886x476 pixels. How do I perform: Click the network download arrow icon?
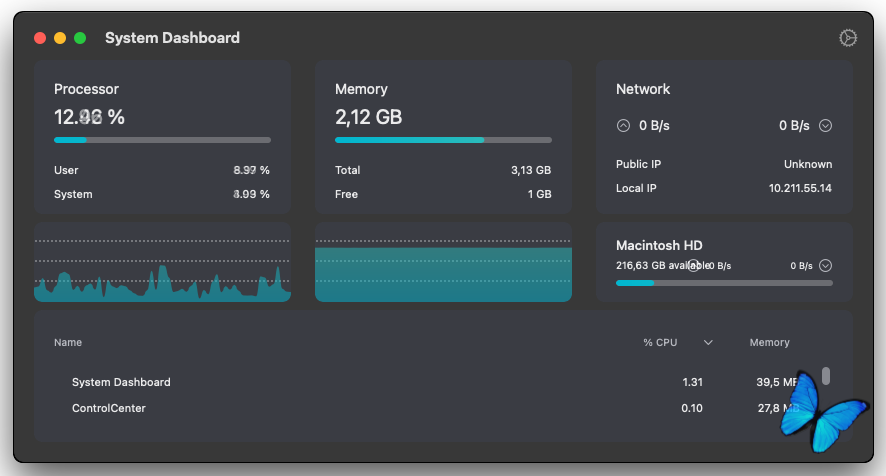826,126
